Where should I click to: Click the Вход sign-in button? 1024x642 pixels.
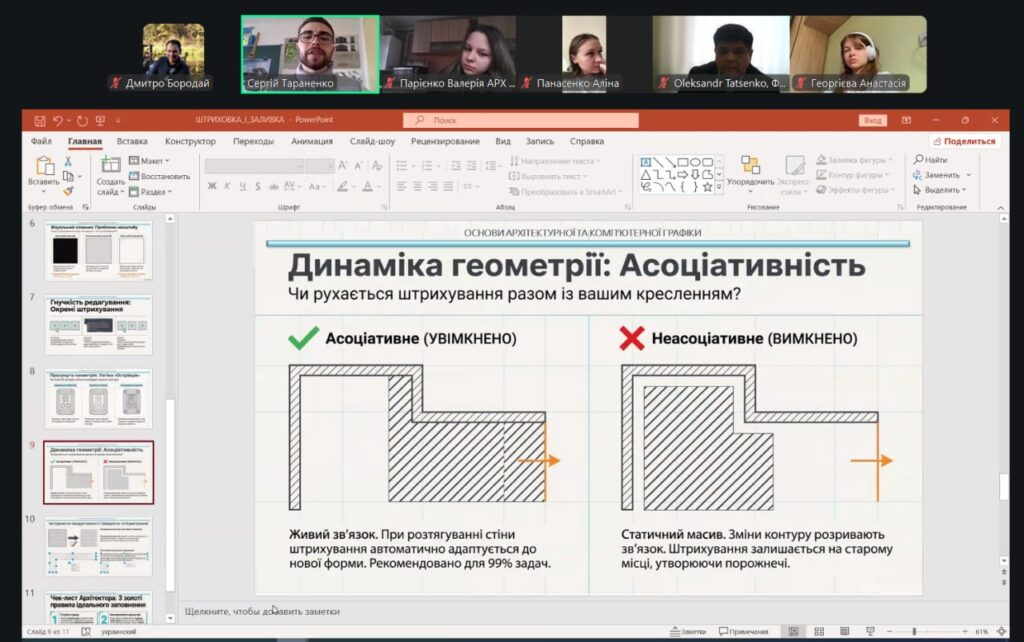point(872,121)
